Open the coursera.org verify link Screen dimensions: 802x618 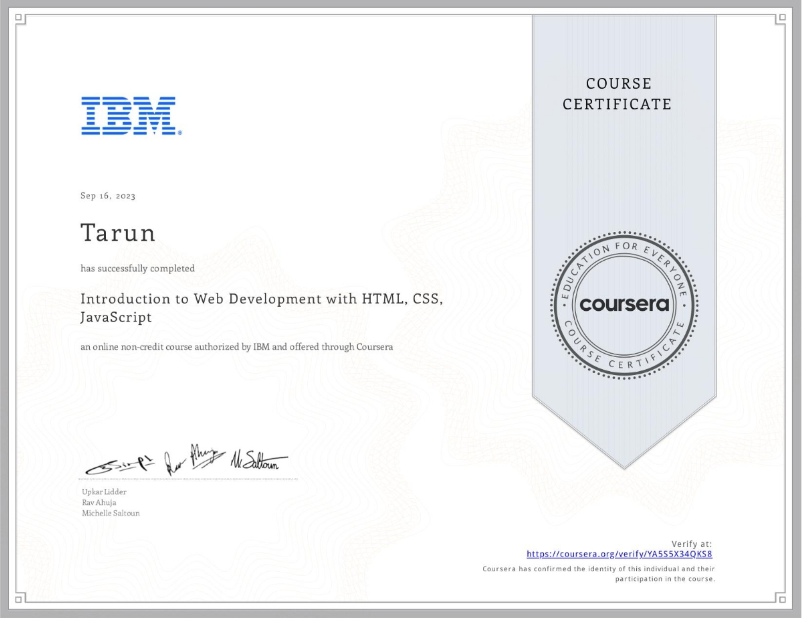[619, 554]
